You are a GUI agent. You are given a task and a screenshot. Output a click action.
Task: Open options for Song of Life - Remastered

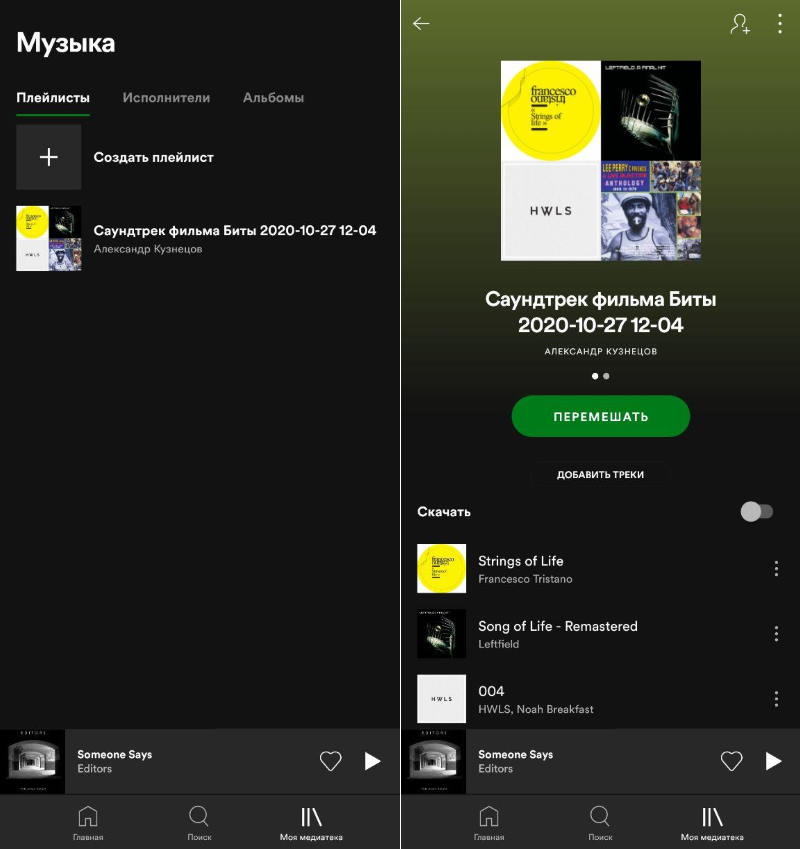[x=776, y=634]
